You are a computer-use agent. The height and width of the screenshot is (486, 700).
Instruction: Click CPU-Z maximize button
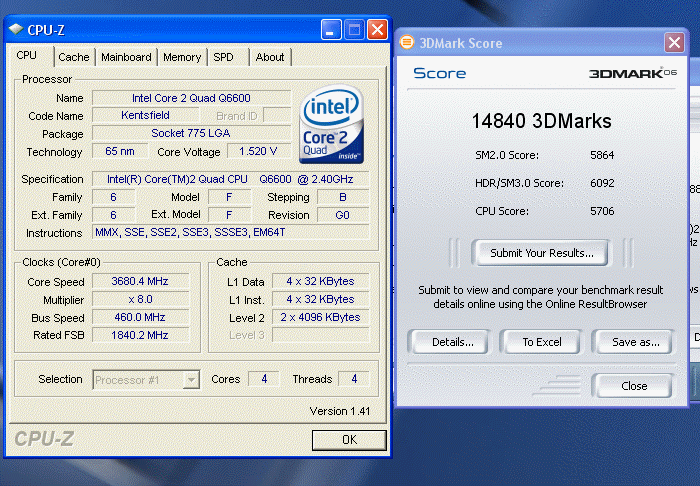pos(354,30)
